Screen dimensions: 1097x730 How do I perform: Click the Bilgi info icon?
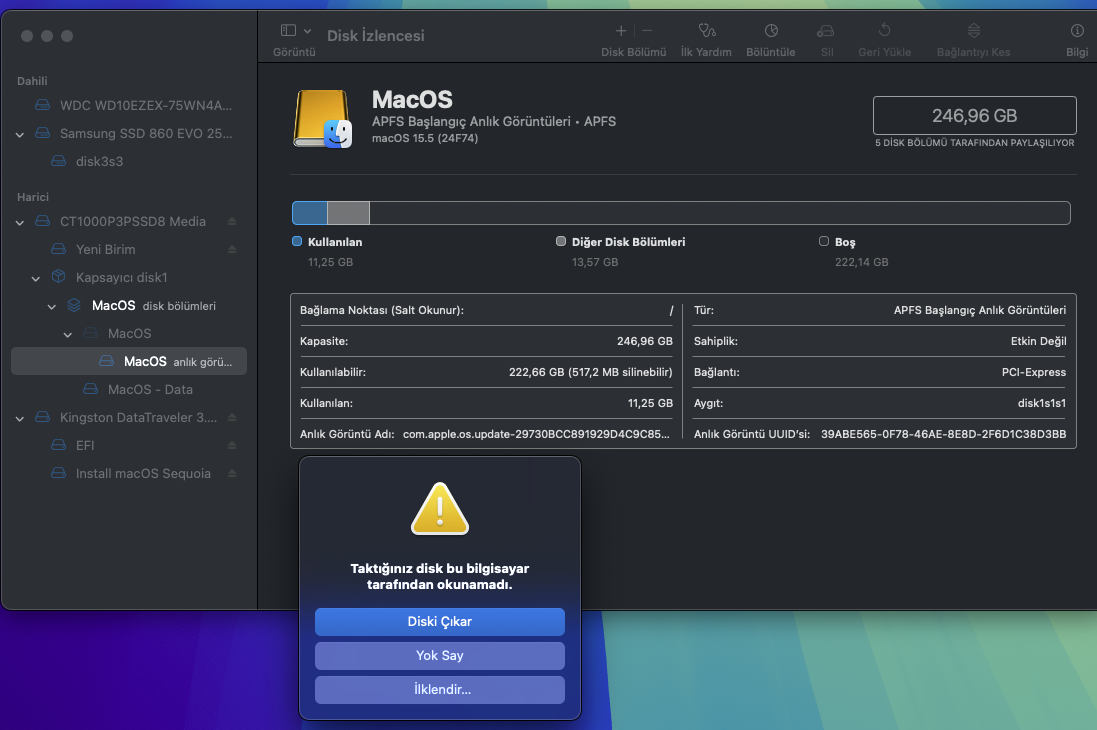[1077, 32]
